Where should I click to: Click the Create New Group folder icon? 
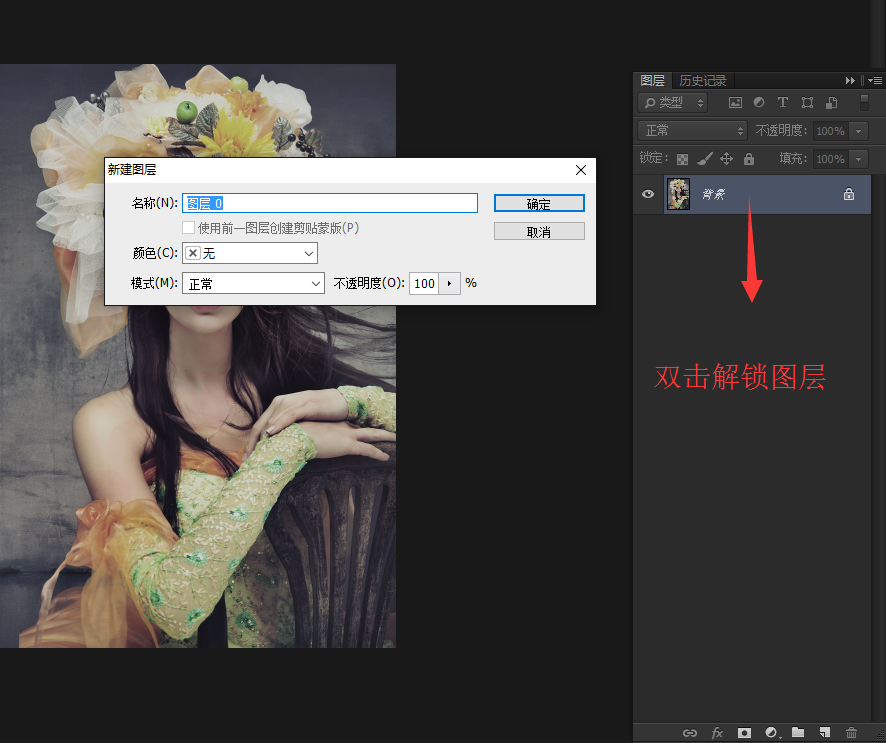798,733
